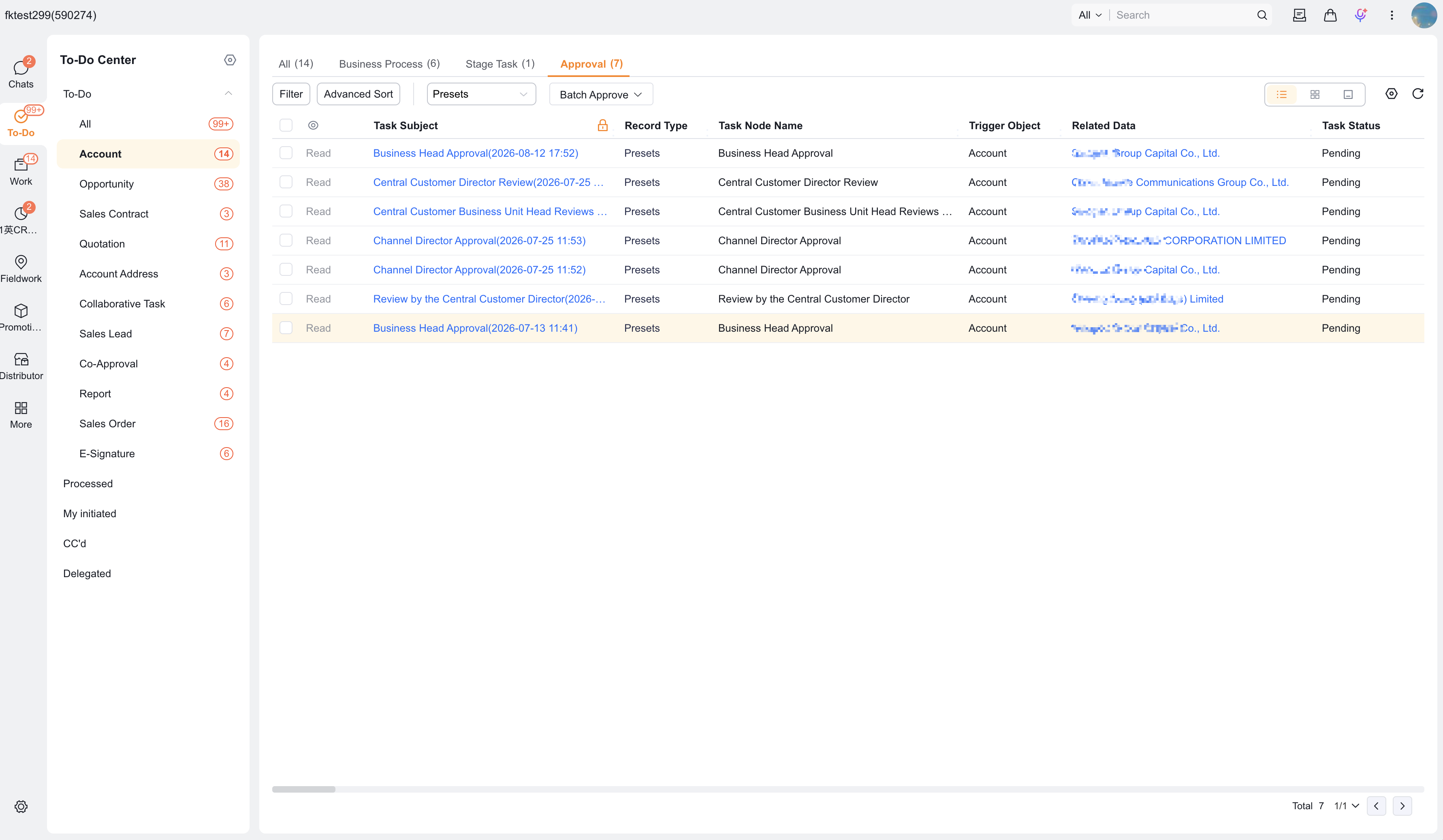Image resolution: width=1443 pixels, height=840 pixels.
Task: Click the horizontal table scrollbar
Action: [303, 790]
